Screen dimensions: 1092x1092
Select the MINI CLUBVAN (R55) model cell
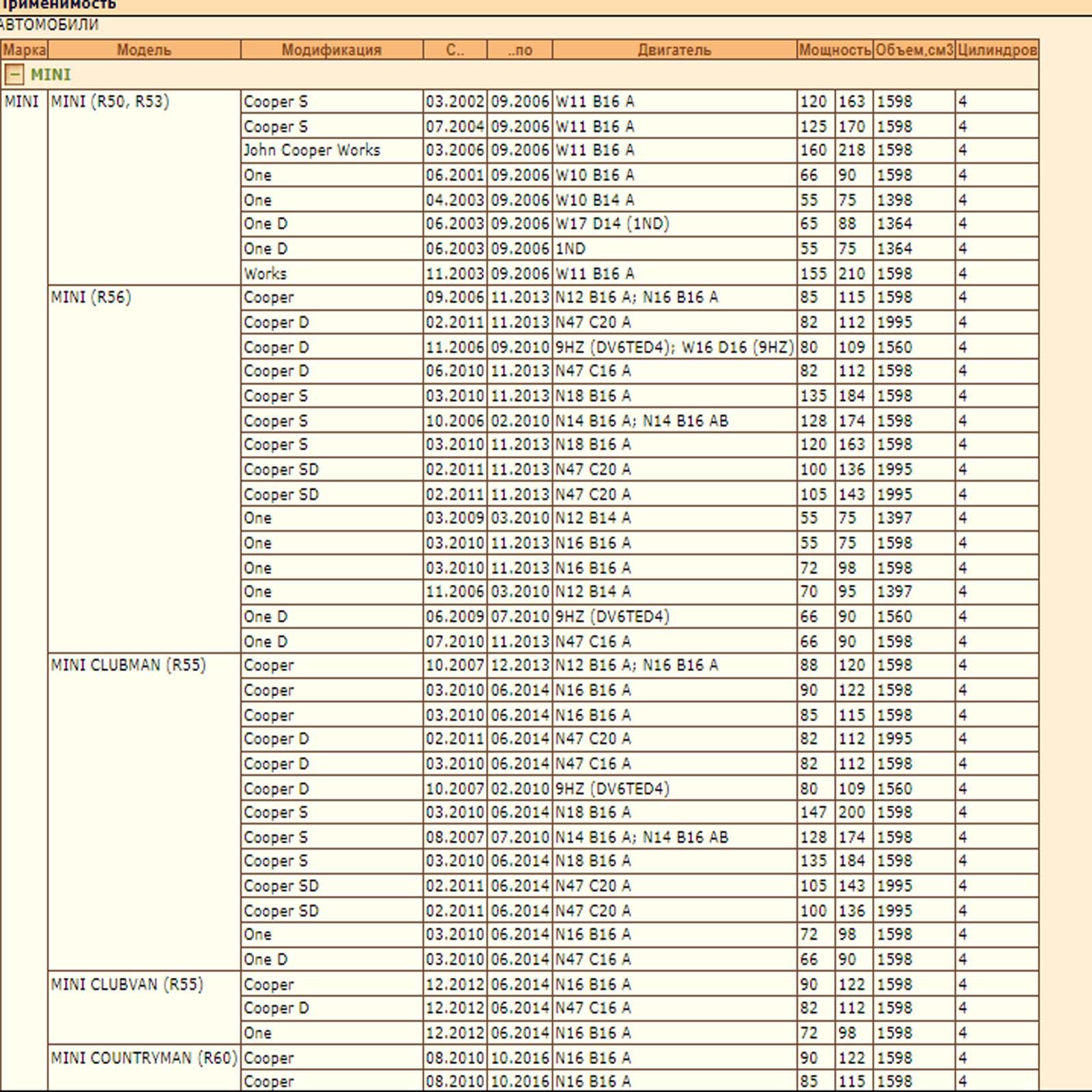(x=127, y=985)
